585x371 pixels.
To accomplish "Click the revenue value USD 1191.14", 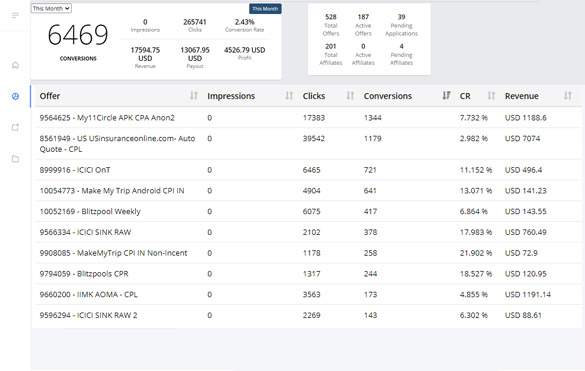I will point(528,294).
